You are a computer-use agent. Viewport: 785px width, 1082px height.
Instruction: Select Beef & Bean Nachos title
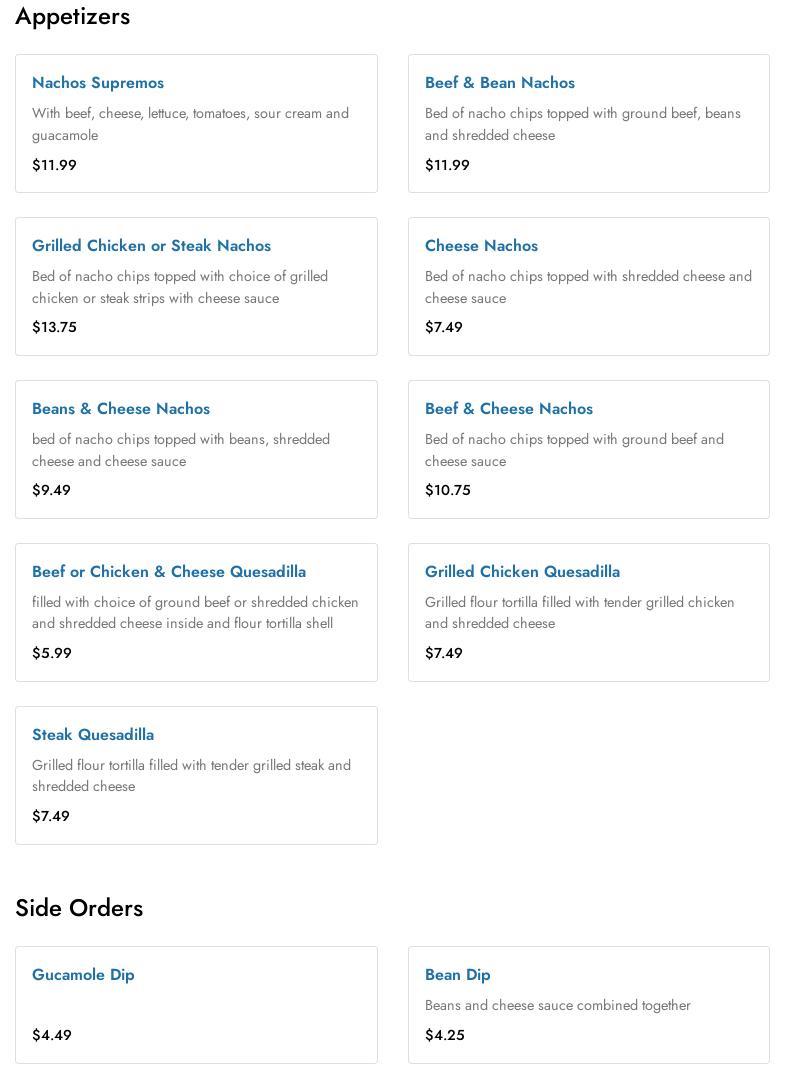coord(499,83)
